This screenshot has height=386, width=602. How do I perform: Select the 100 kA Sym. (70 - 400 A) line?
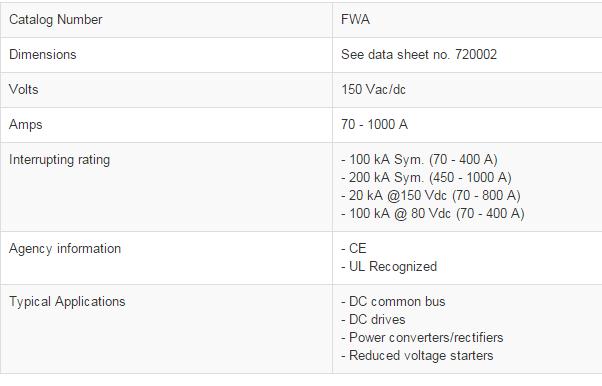pyautogui.click(x=419, y=159)
